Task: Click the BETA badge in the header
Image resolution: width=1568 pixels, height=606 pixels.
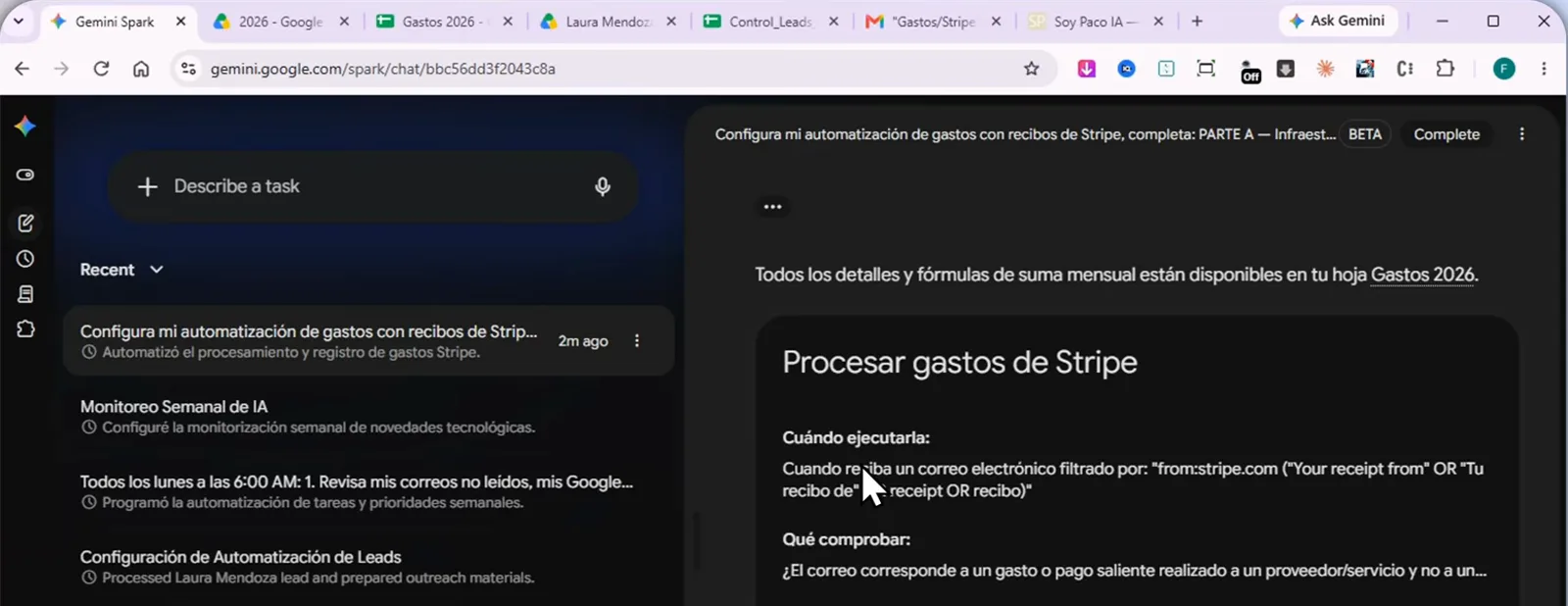Action: coord(1364,134)
